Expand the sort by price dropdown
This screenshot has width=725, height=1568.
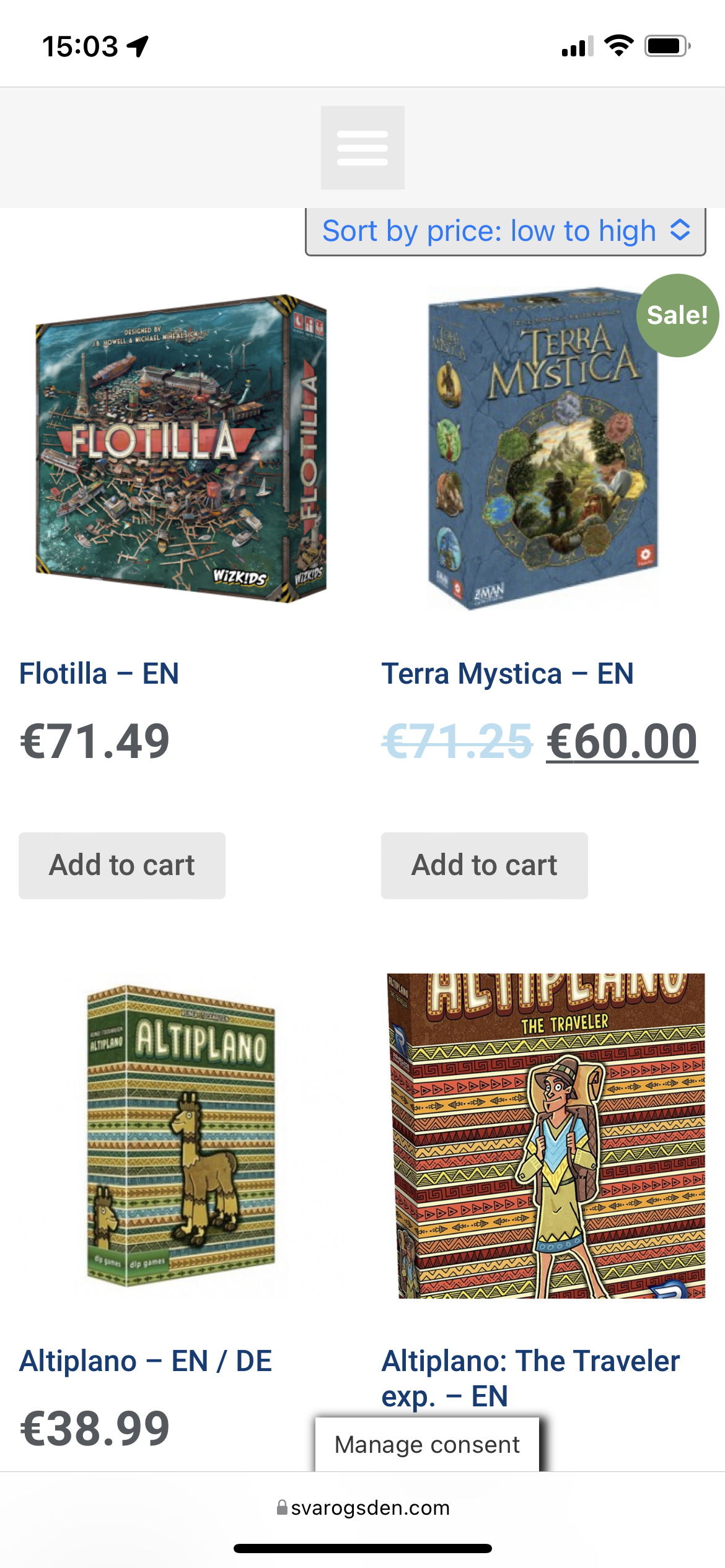pyautogui.click(x=506, y=231)
